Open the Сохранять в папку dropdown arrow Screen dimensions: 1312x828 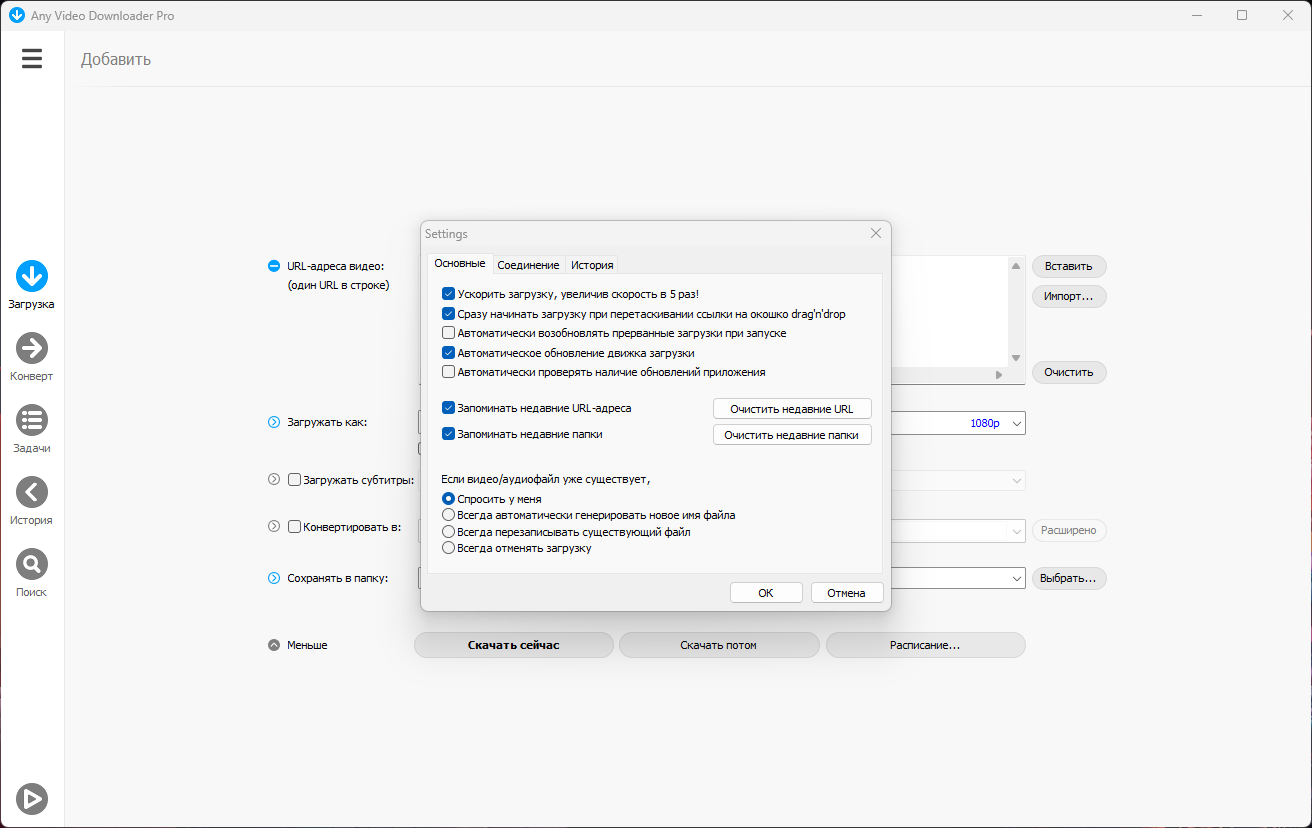pyautogui.click(x=1017, y=578)
